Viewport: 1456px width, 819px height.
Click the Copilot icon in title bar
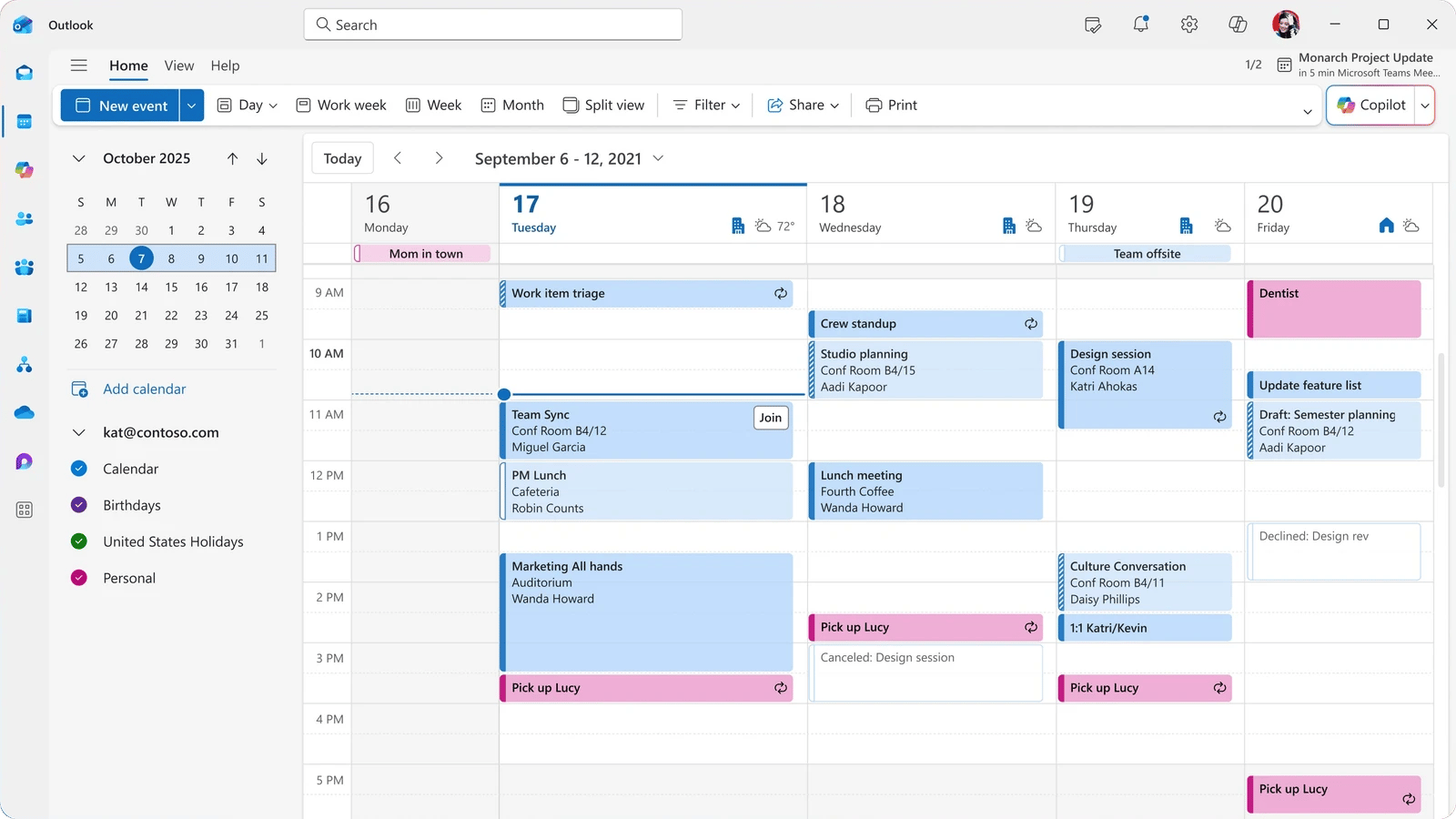coord(1238,25)
